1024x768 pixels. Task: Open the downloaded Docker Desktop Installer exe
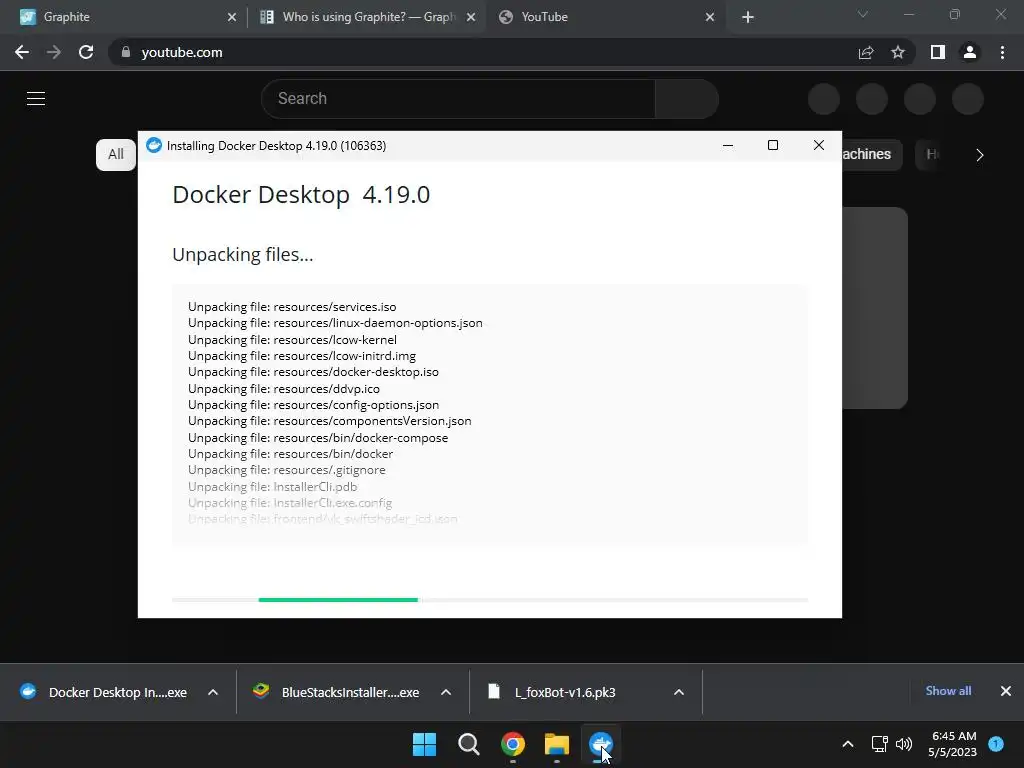(103, 692)
